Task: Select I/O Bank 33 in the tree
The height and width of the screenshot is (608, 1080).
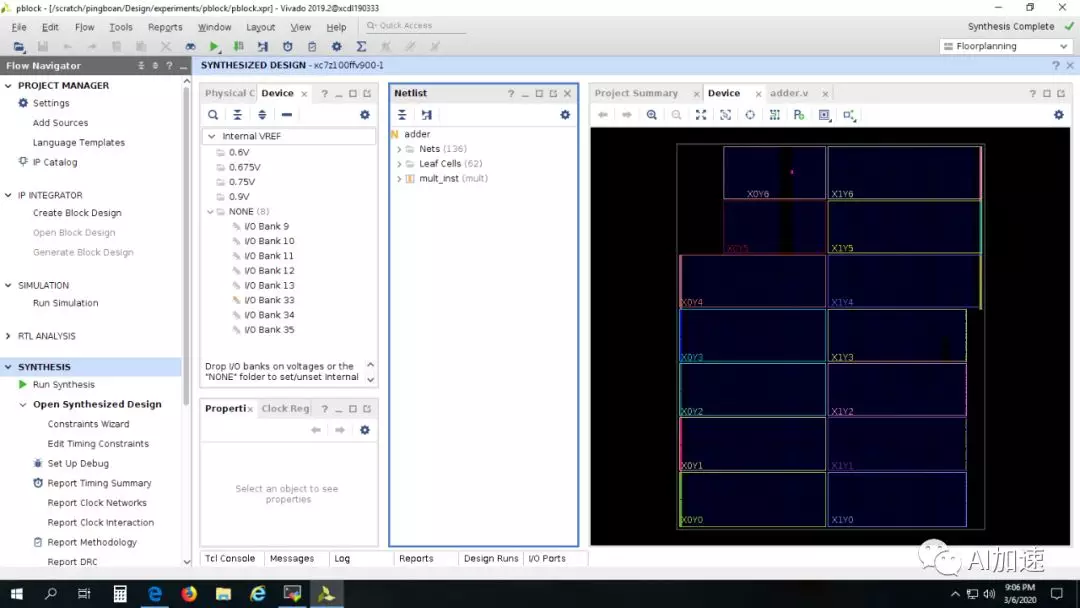Action: pos(269,300)
